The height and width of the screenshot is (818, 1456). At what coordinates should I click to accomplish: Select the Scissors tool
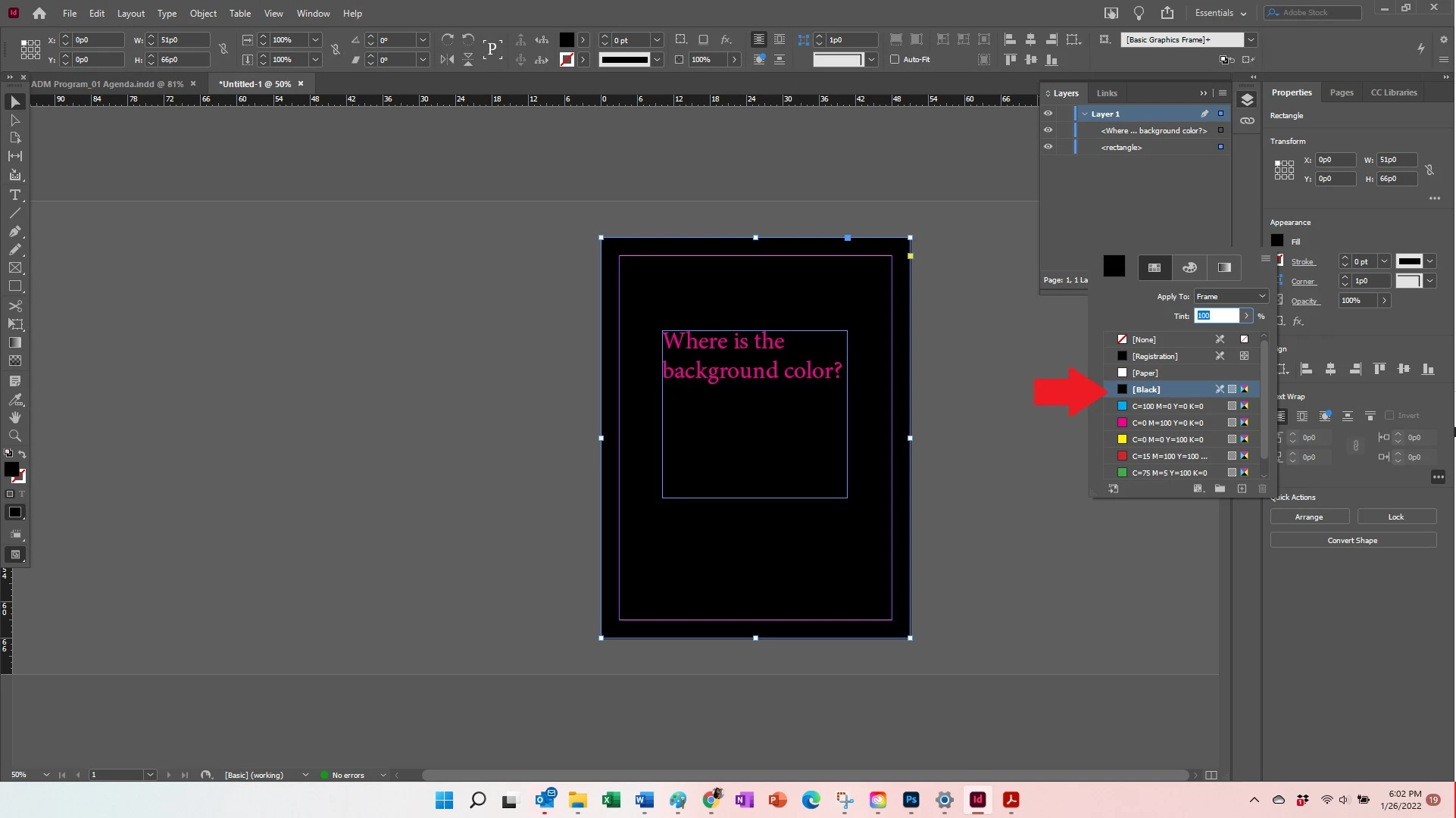(14, 306)
